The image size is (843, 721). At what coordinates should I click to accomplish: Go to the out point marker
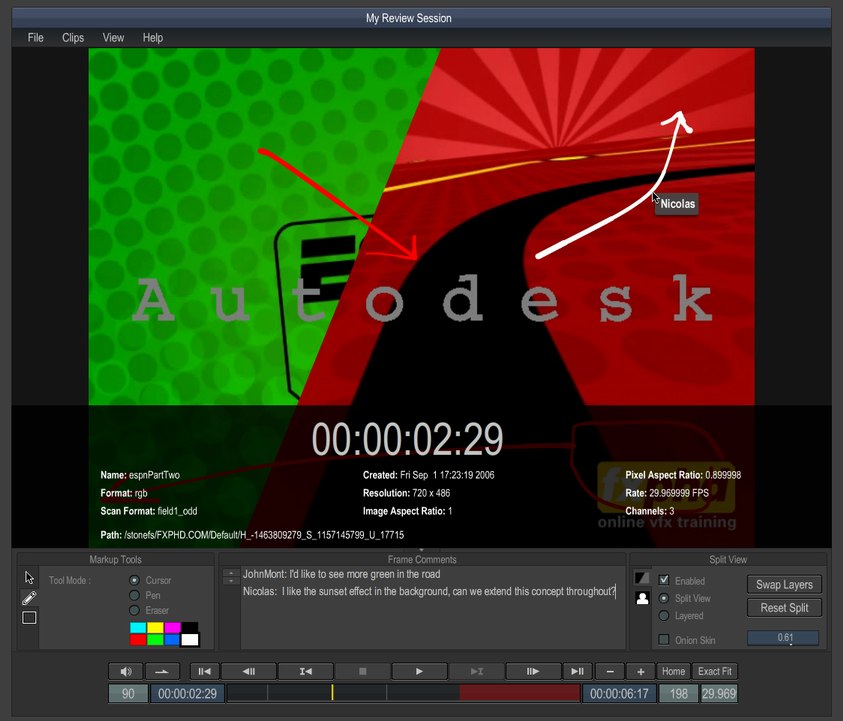pos(477,671)
